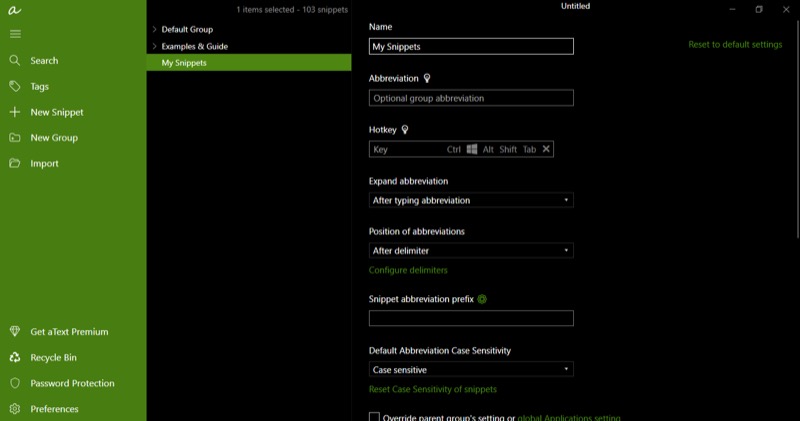Toggle the Windows key hotkey modifier
Screen dimensions: 800x421
[472, 149]
